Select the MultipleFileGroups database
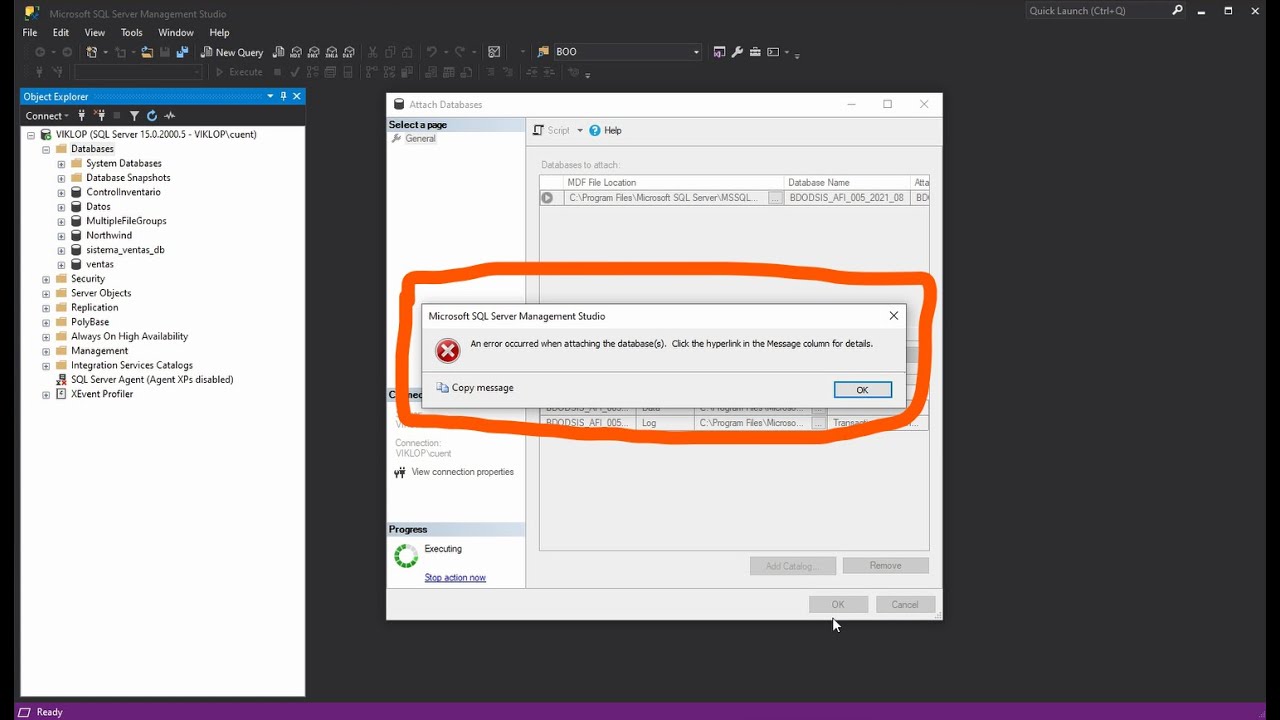The width and height of the screenshot is (1280, 720). pos(126,221)
